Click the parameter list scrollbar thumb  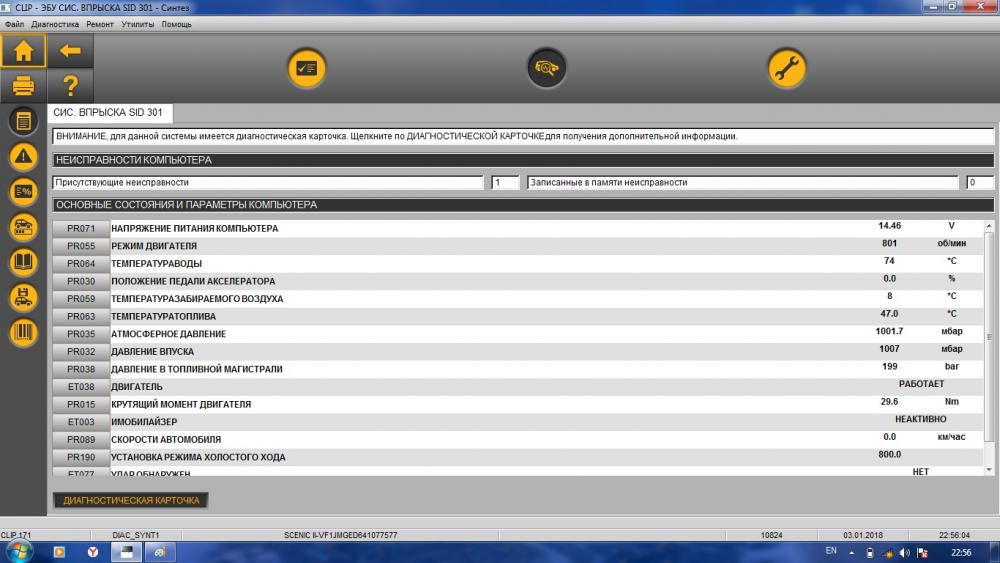(x=989, y=337)
